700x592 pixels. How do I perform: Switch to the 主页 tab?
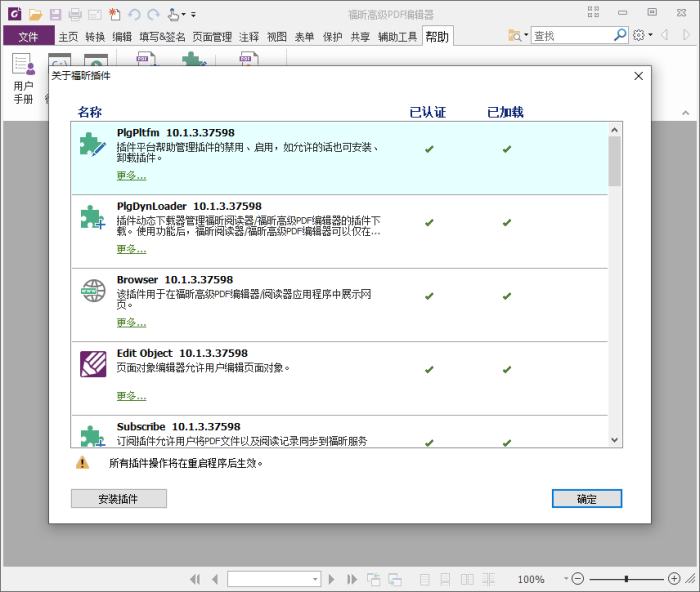point(68,37)
